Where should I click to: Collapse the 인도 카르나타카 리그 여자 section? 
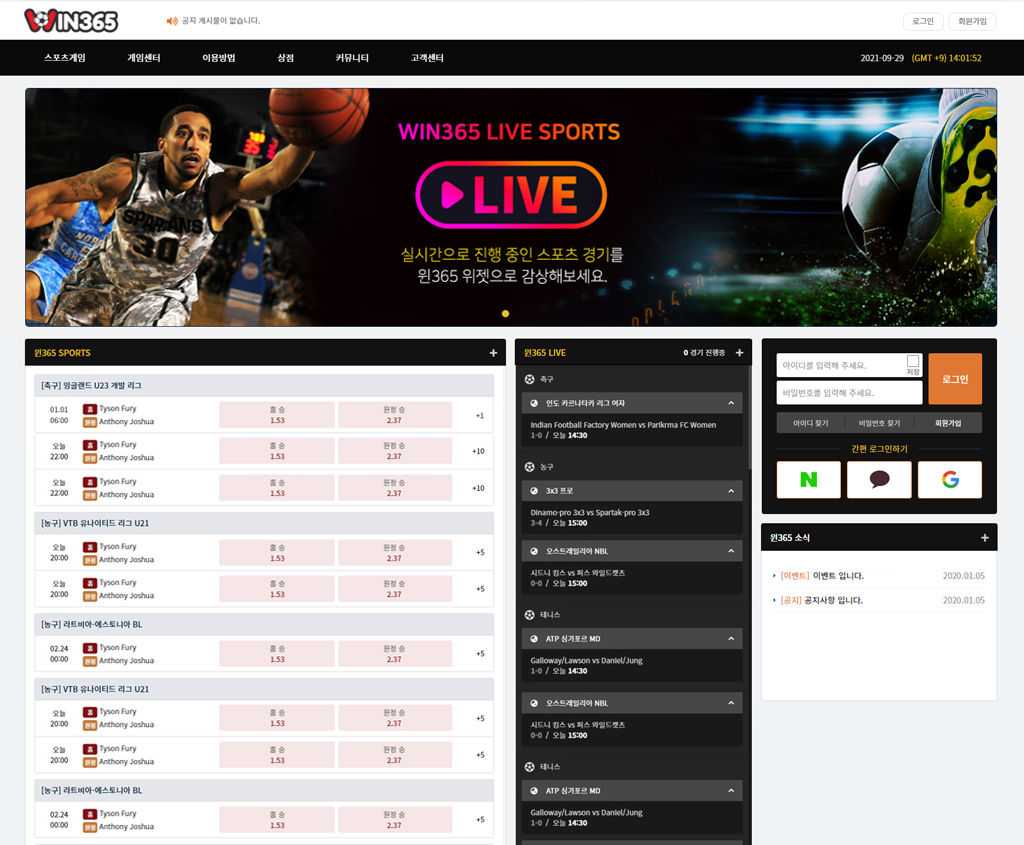click(730, 403)
